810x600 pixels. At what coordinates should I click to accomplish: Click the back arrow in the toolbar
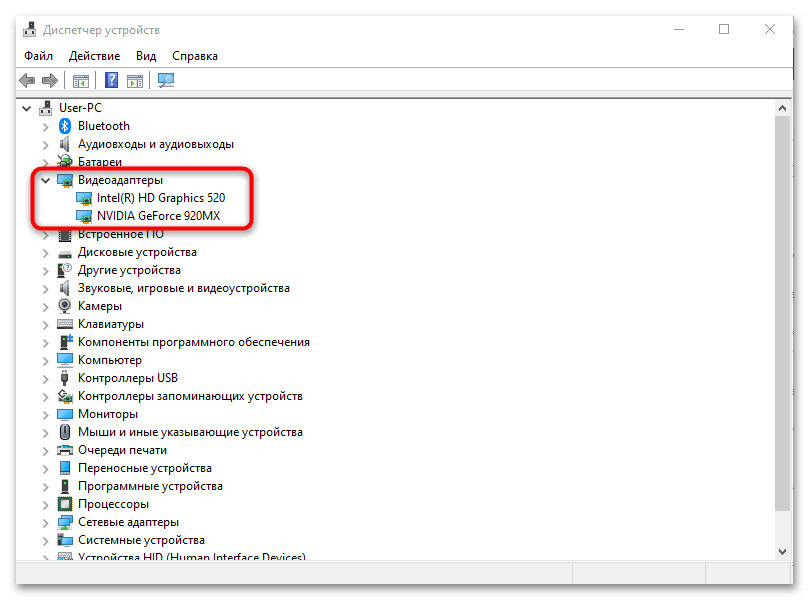[27, 81]
